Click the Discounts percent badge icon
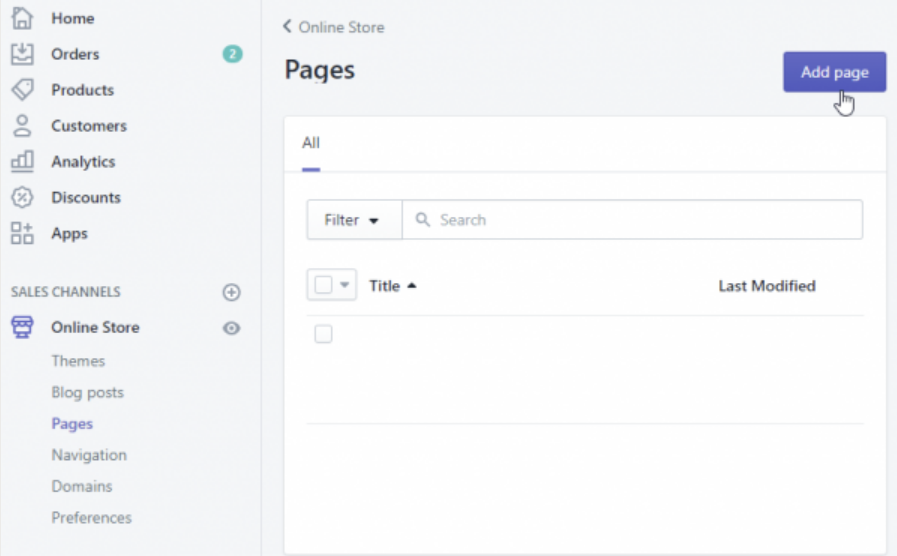 pyautogui.click(x=22, y=197)
